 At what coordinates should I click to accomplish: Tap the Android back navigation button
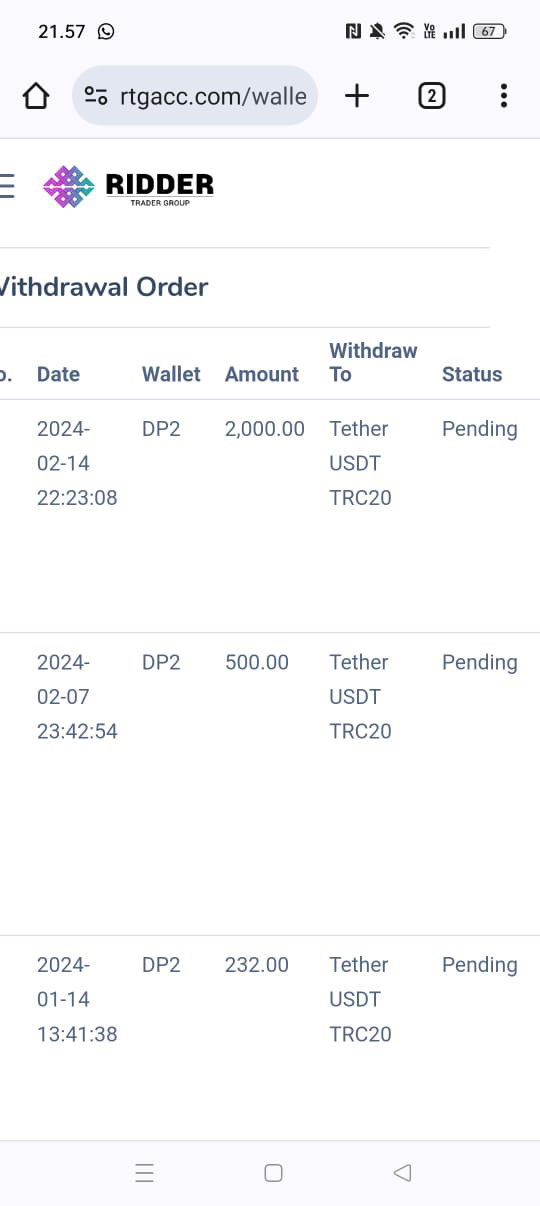click(x=402, y=1172)
